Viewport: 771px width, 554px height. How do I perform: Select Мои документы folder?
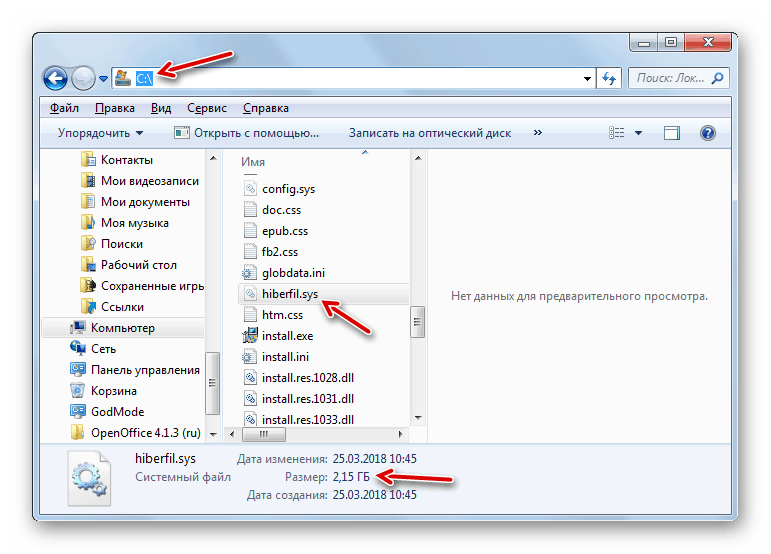pyautogui.click(x=135, y=202)
